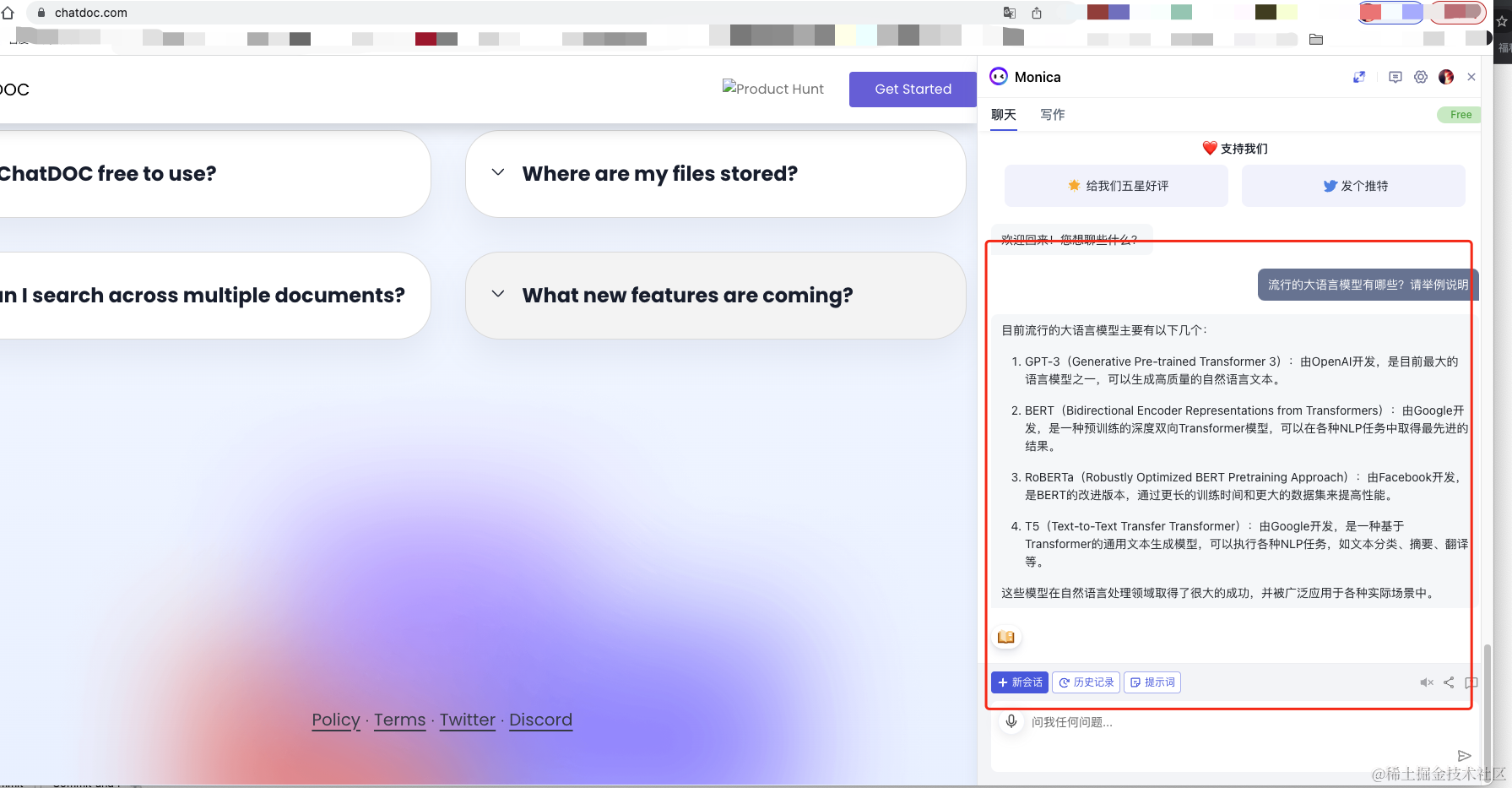Open the Twitter footer link
Screen dimensions: 1512x788
pyautogui.click(x=468, y=720)
